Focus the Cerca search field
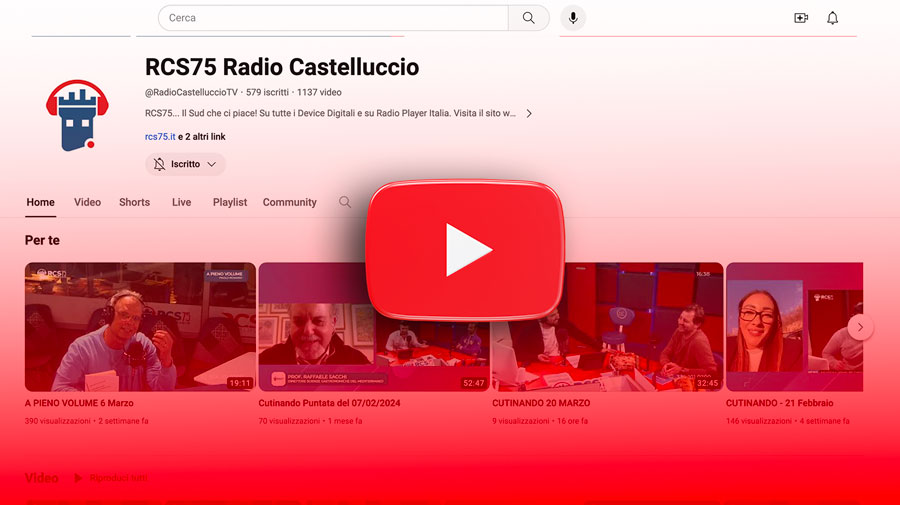The width and height of the screenshot is (900, 505). [333, 18]
